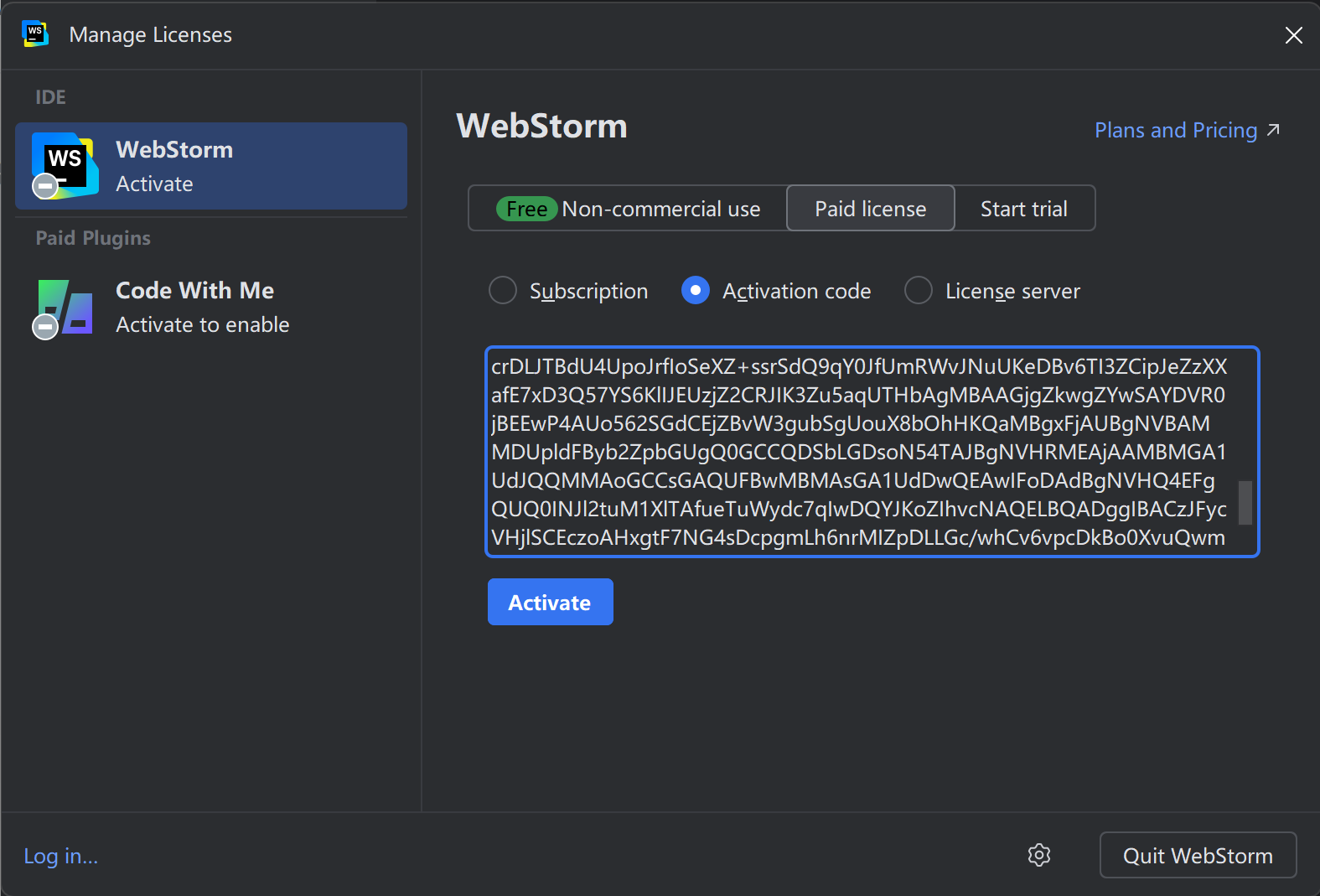The width and height of the screenshot is (1320, 896).
Task: Click the Quit WebStorm button
Action: pos(1197,855)
